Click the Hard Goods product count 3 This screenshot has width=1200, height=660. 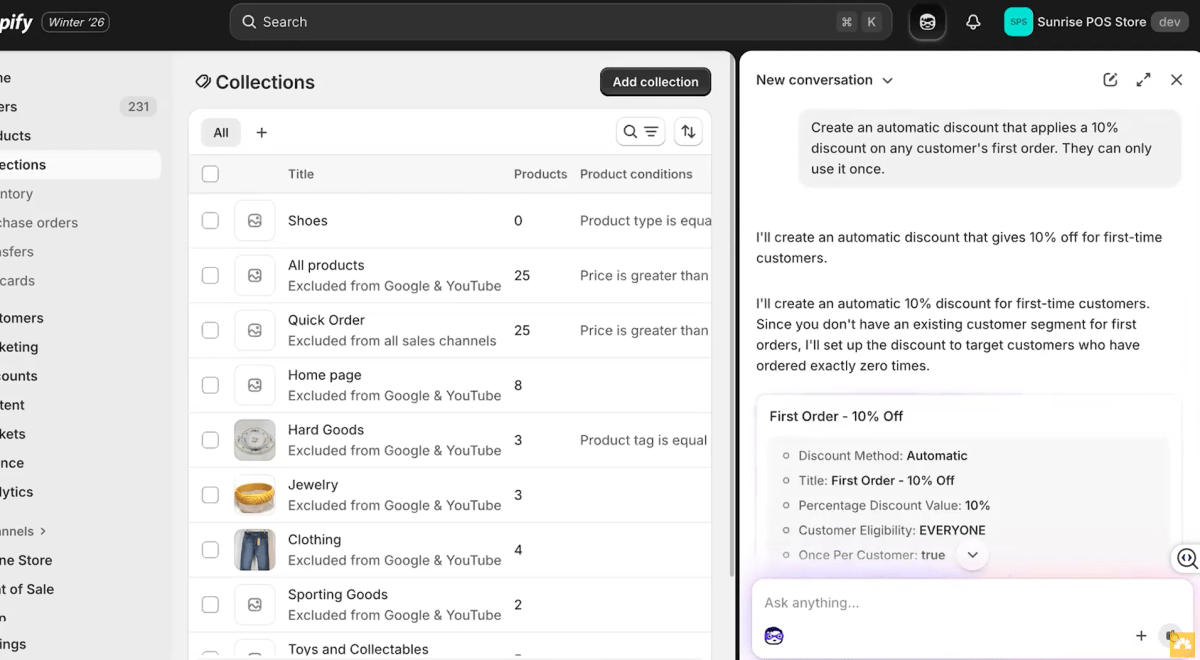click(518, 440)
